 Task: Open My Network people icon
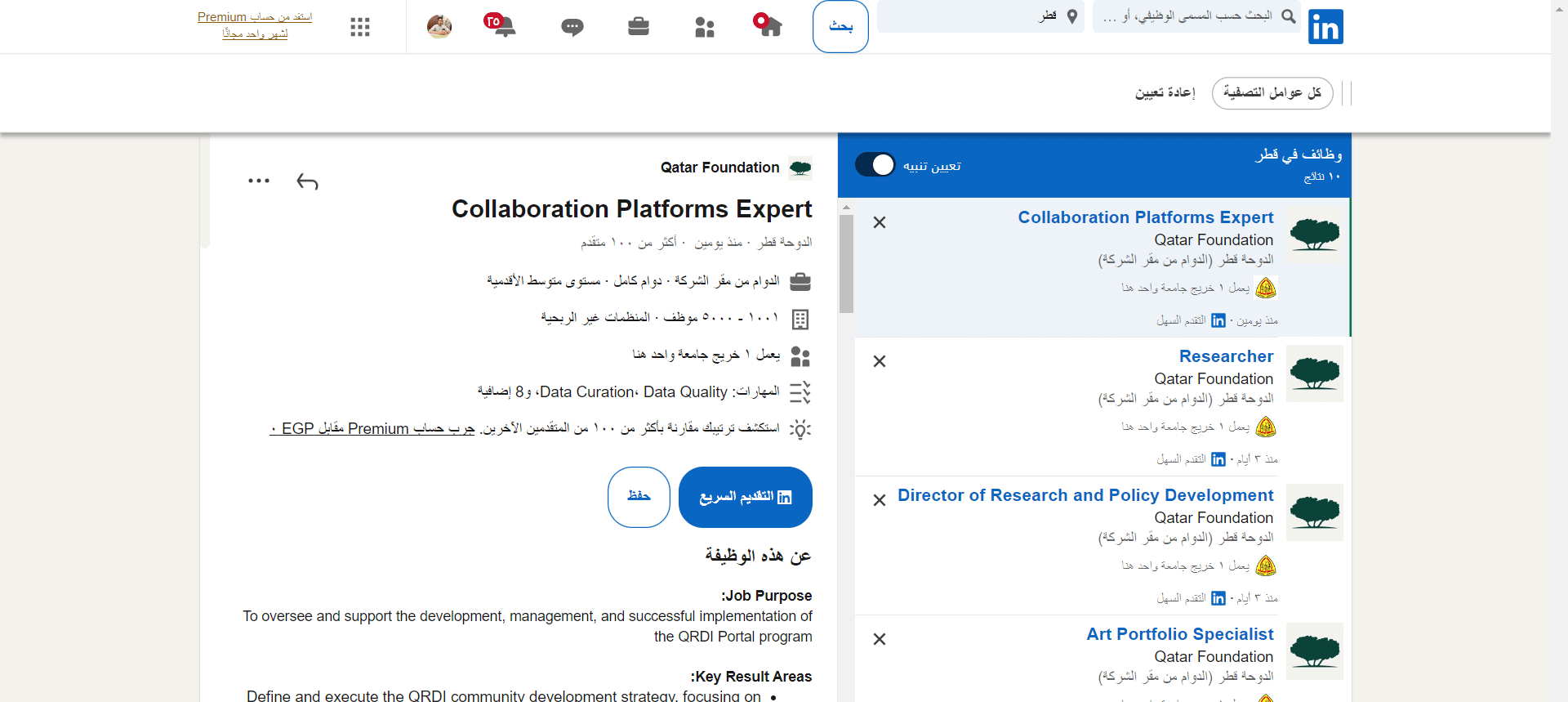click(704, 27)
